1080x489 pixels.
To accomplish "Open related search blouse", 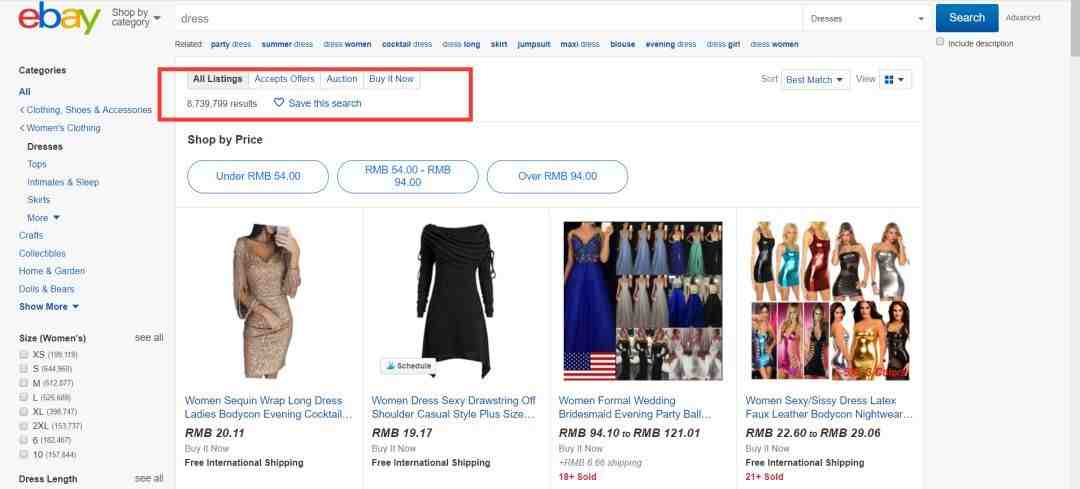I will (623, 44).
